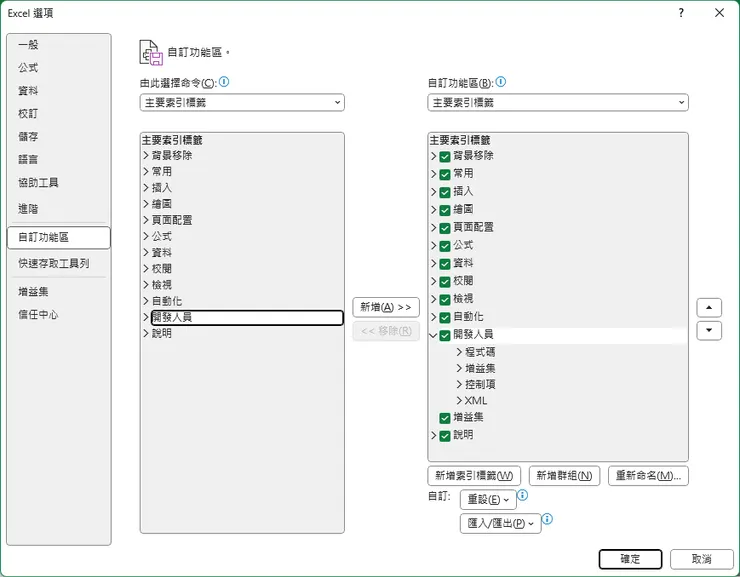The width and height of the screenshot is (740, 577).
Task: Uncheck the 常用 tab checkbox
Action: (445, 175)
